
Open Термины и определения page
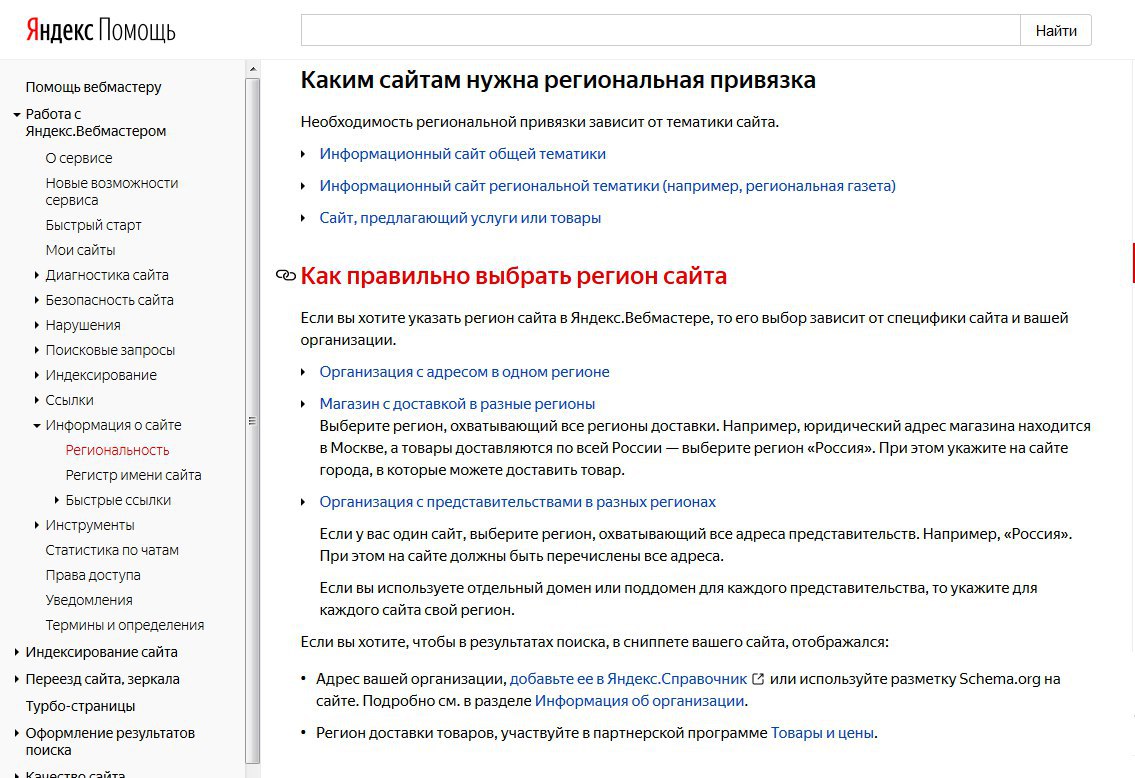[125, 625]
